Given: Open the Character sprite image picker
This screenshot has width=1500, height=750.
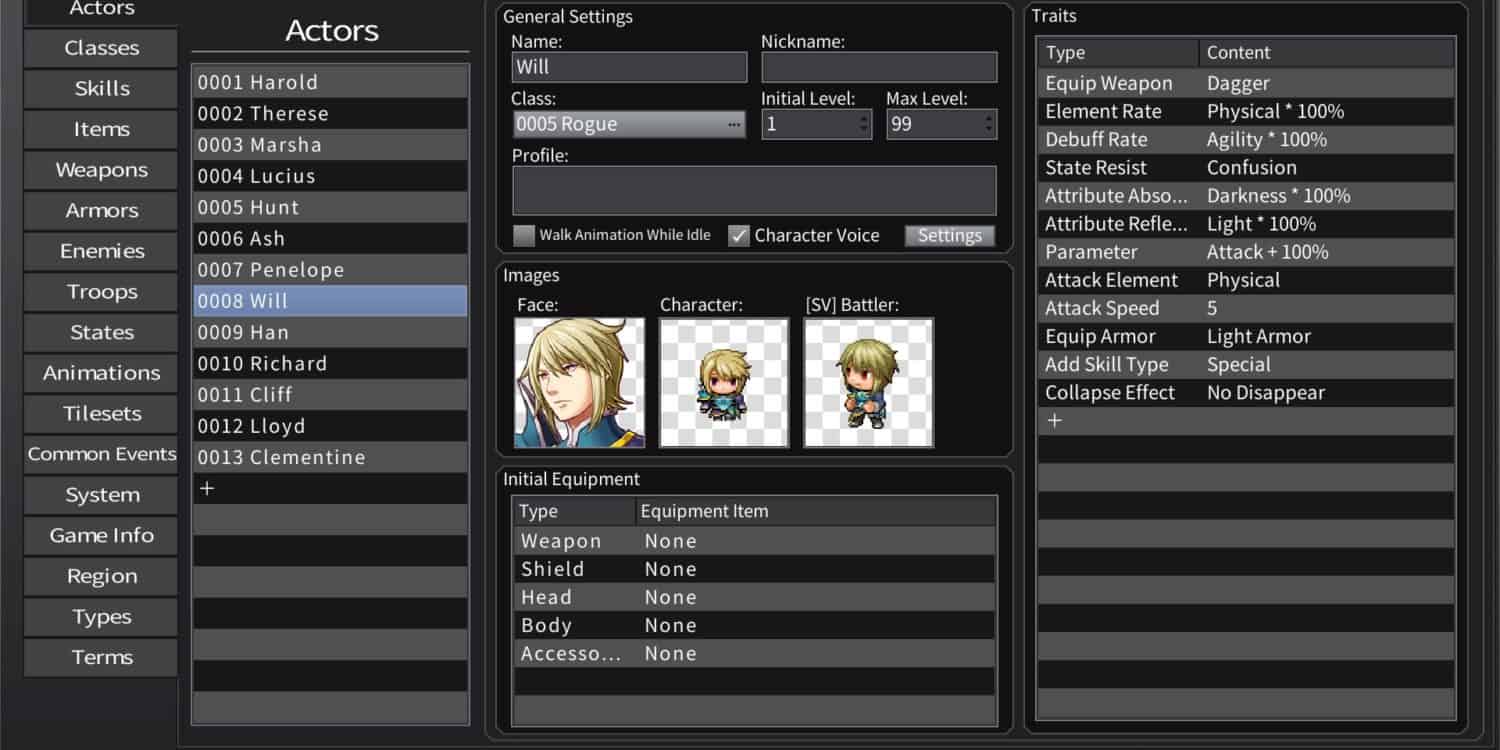Looking at the screenshot, I should (x=724, y=382).
